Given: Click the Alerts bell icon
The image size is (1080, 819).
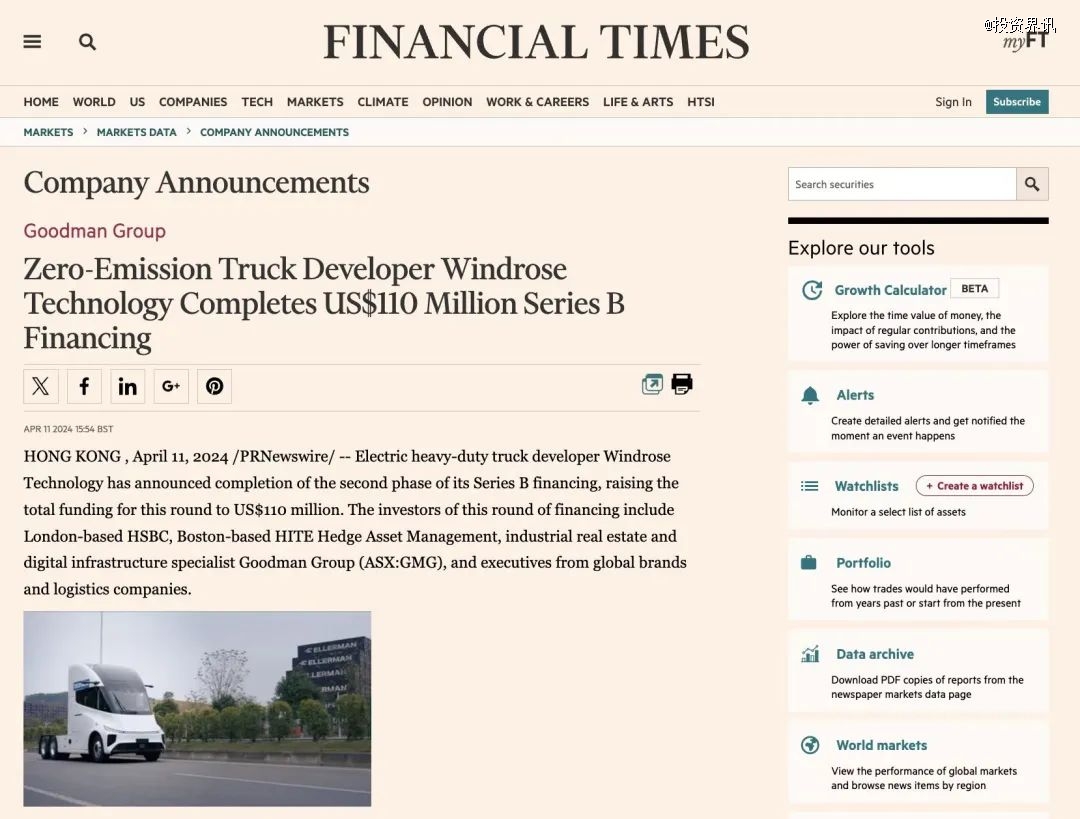Looking at the screenshot, I should click(811, 395).
